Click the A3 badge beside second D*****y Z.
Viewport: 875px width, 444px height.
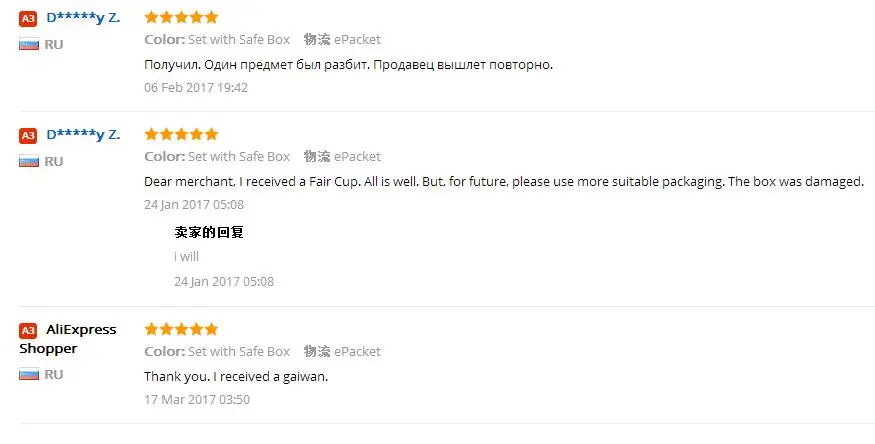tap(28, 136)
